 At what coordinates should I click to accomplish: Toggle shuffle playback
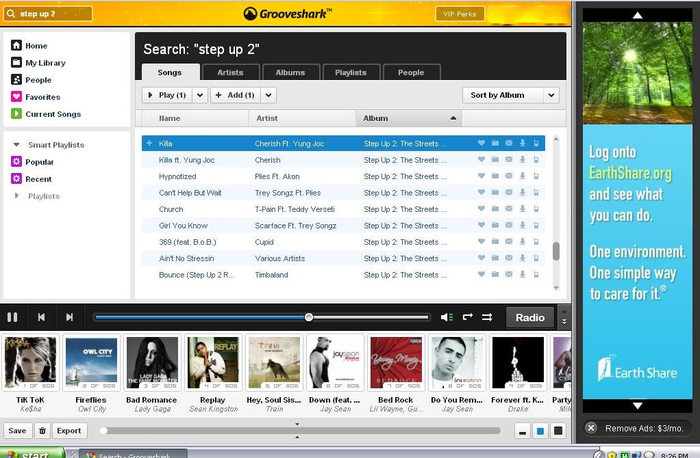[x=487, y=317]
